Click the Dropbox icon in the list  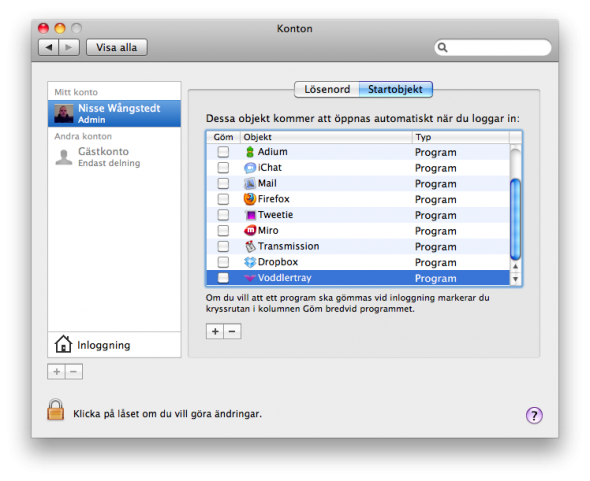250,262
